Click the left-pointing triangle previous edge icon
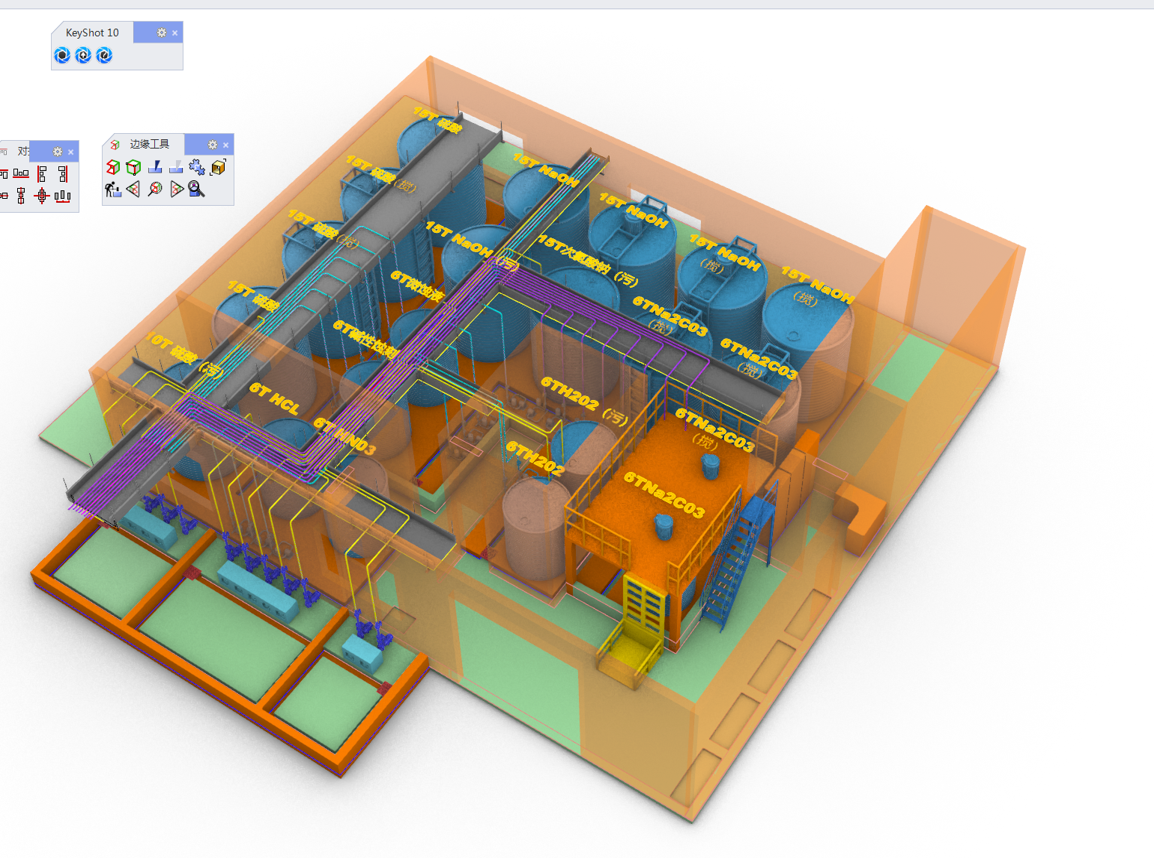1154x858 pixels. [x=134, y=189]
